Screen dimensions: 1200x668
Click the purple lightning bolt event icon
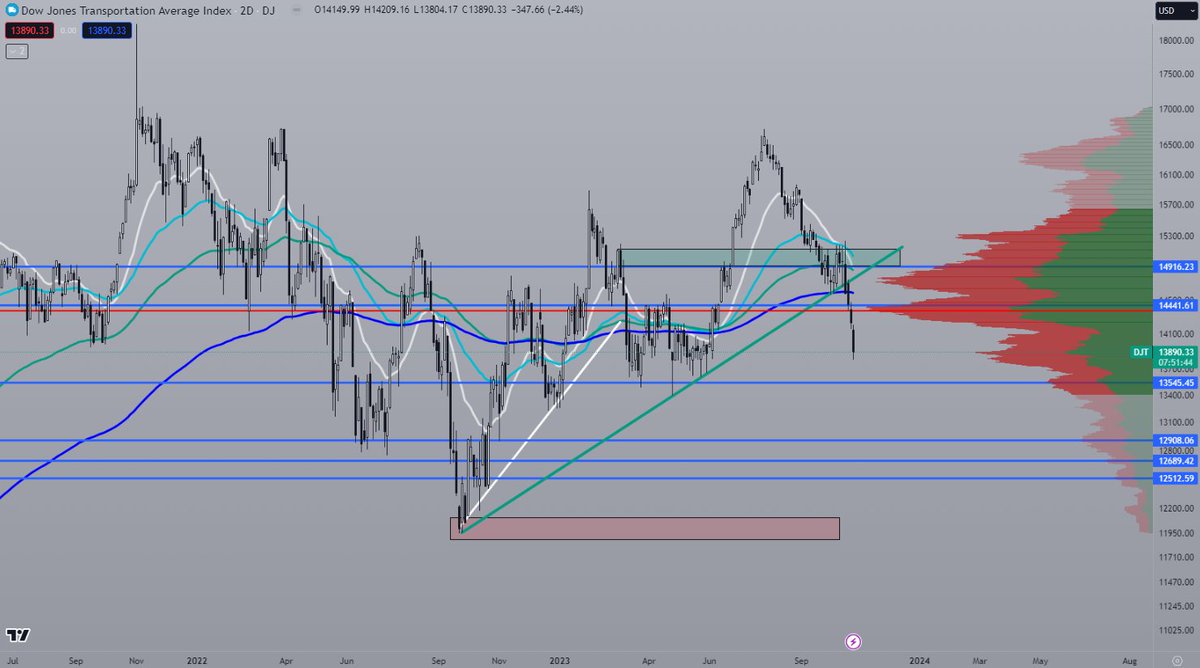pos(854,641)
